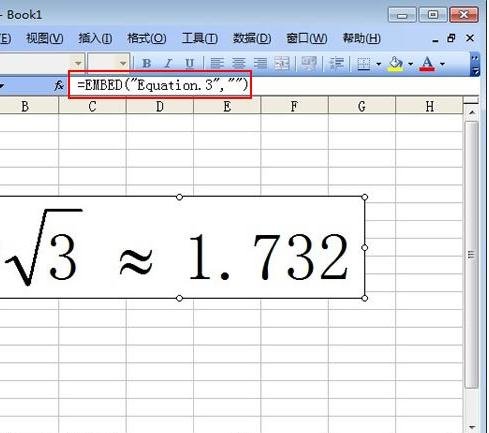
Task: Select column G header
Action: tap(362, 107)
